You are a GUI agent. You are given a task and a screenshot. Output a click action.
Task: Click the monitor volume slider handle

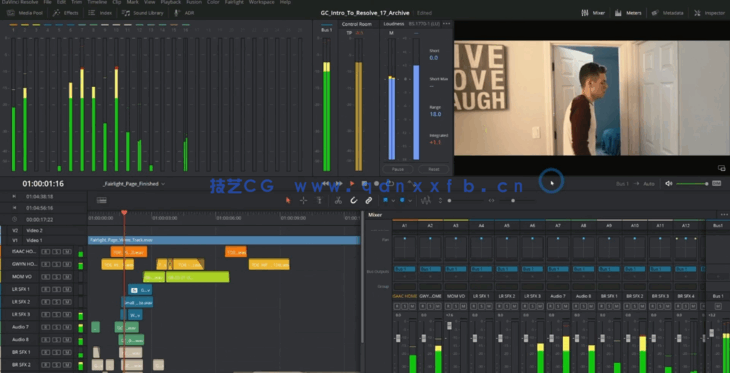point(707,183)
